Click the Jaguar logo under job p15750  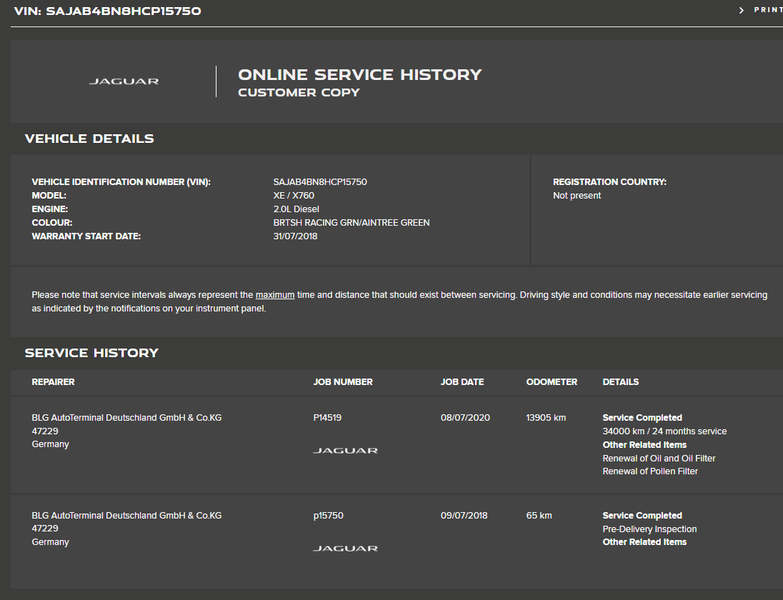tap(345, 549)
